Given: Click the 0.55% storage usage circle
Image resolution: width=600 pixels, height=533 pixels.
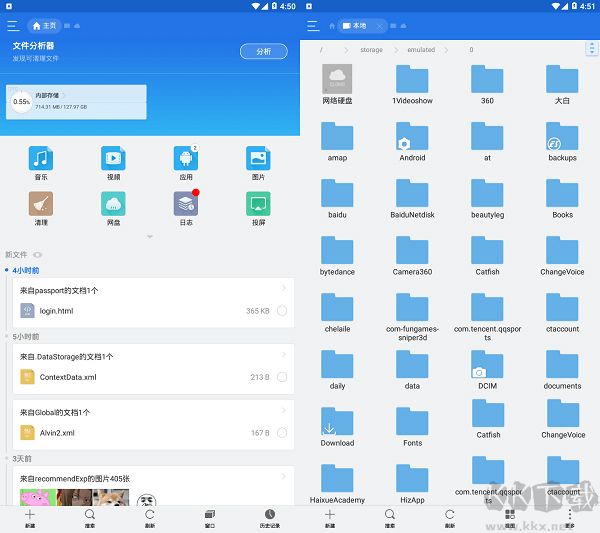Looking at the screenshot, I should (x=21, y=102).
